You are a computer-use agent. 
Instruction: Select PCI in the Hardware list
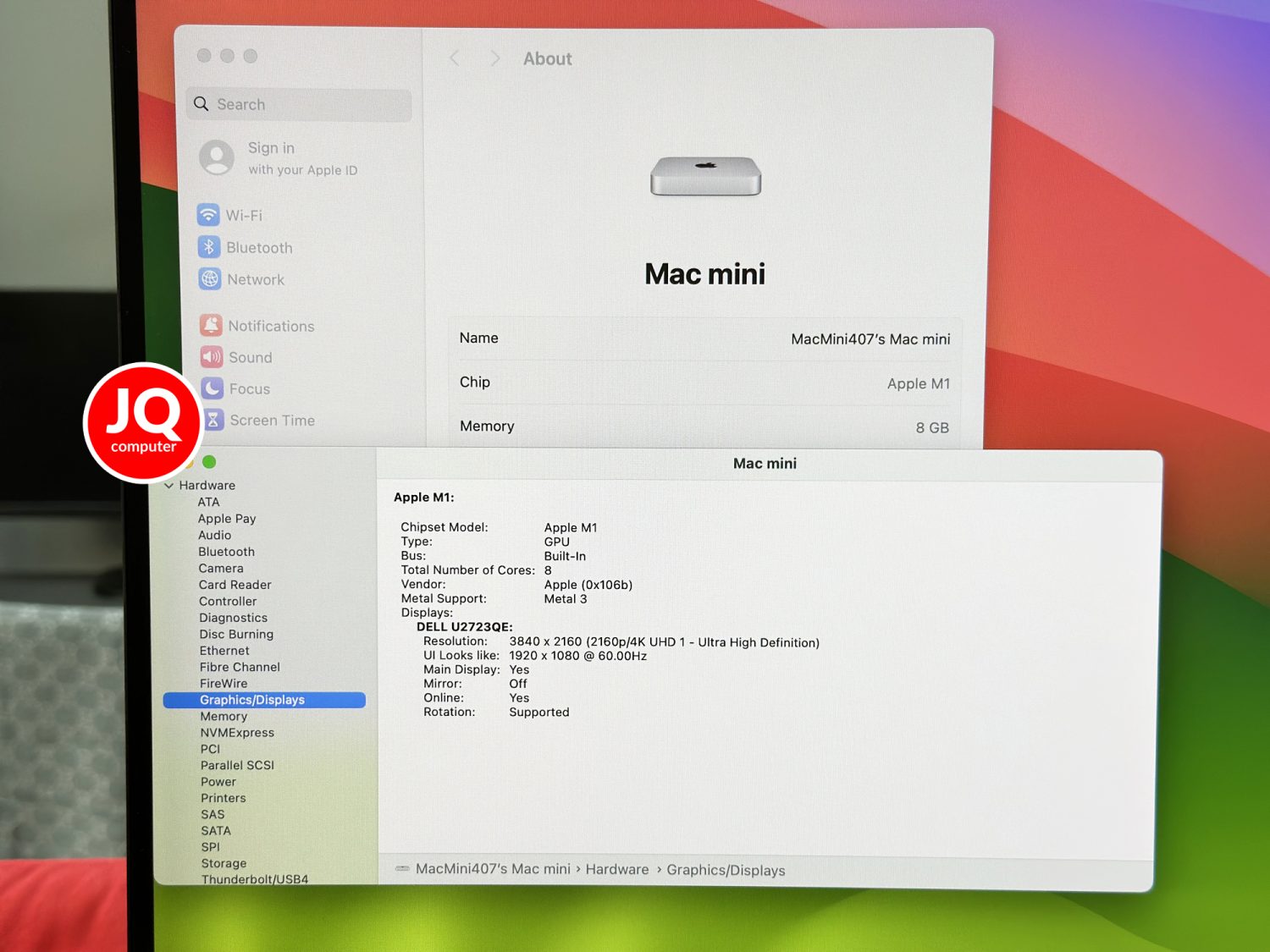[210, 749]
